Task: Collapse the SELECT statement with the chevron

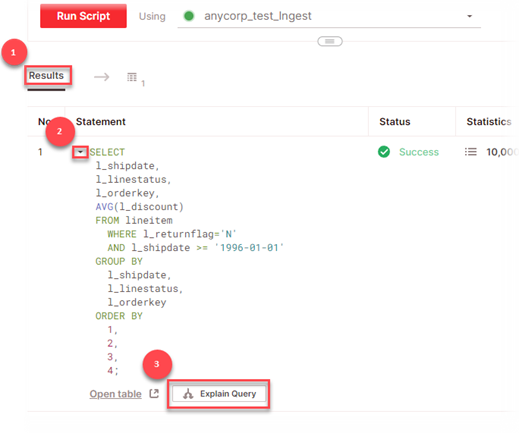Action: click(x=80, y=152)
